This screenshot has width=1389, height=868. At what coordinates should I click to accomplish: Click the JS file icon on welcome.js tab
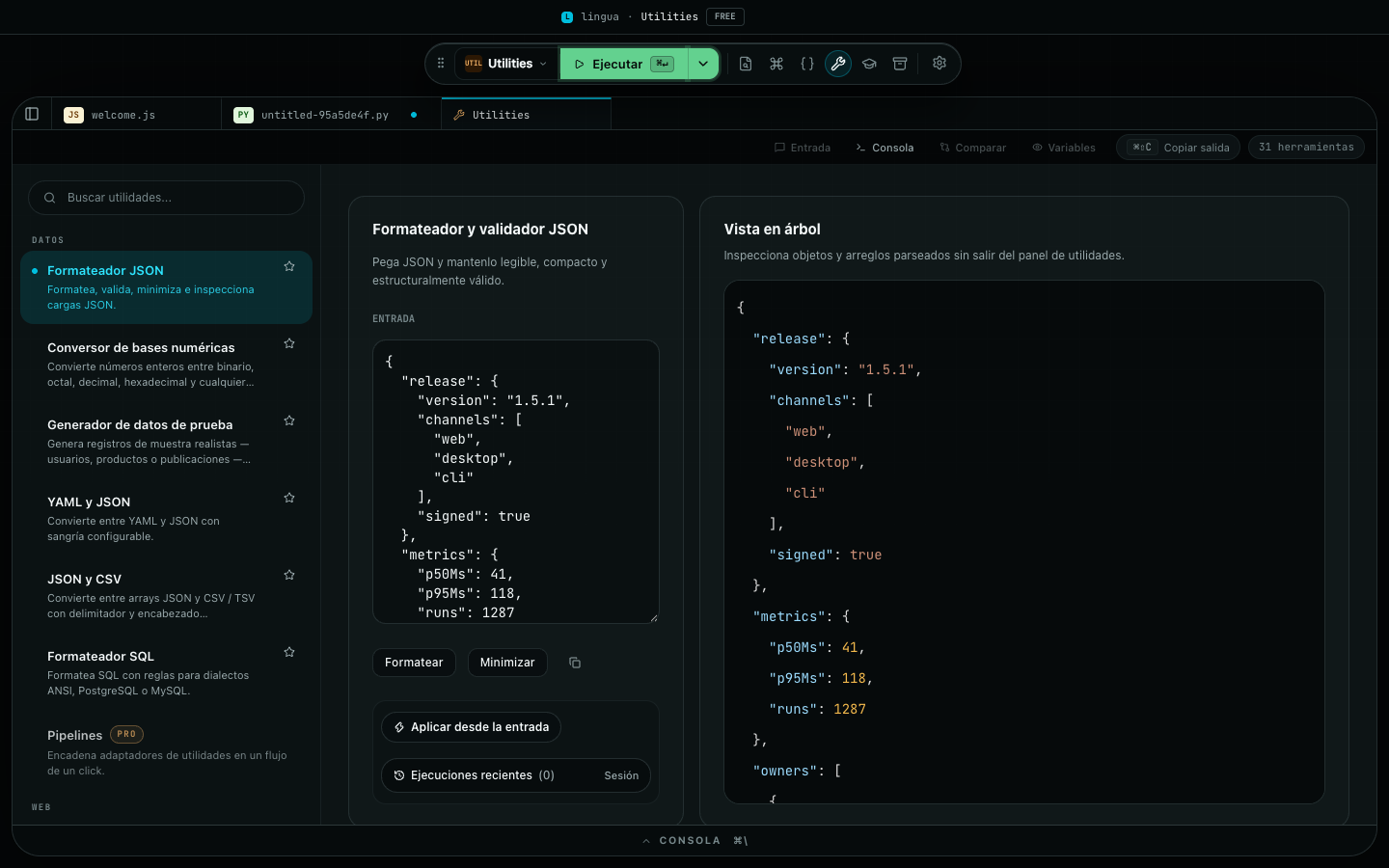pyautogui.click(x=73, y=115)
